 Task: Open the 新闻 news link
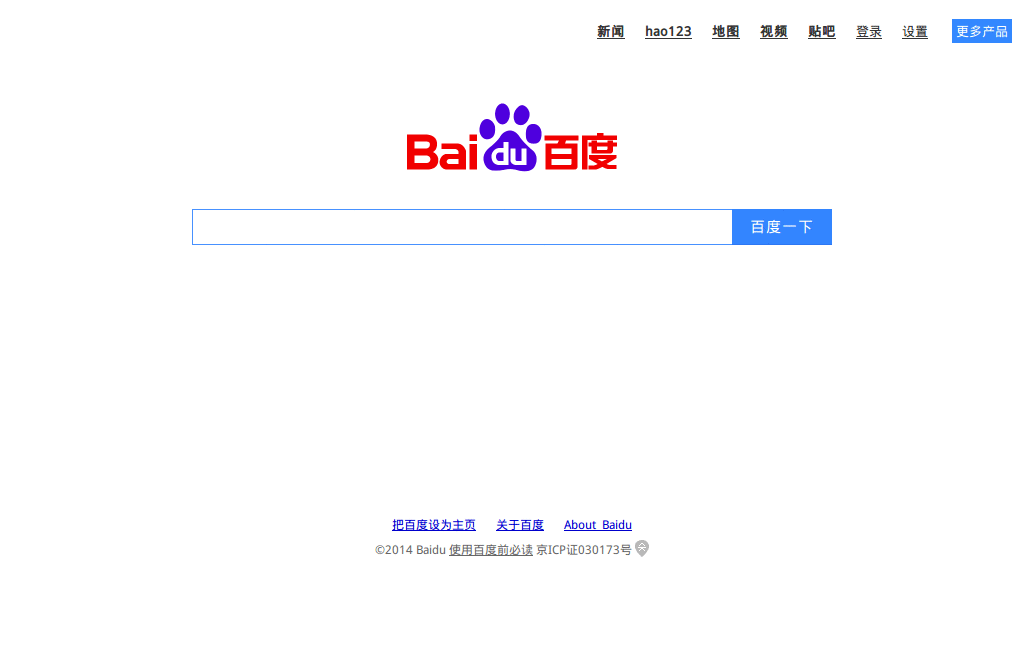(611, 31)
